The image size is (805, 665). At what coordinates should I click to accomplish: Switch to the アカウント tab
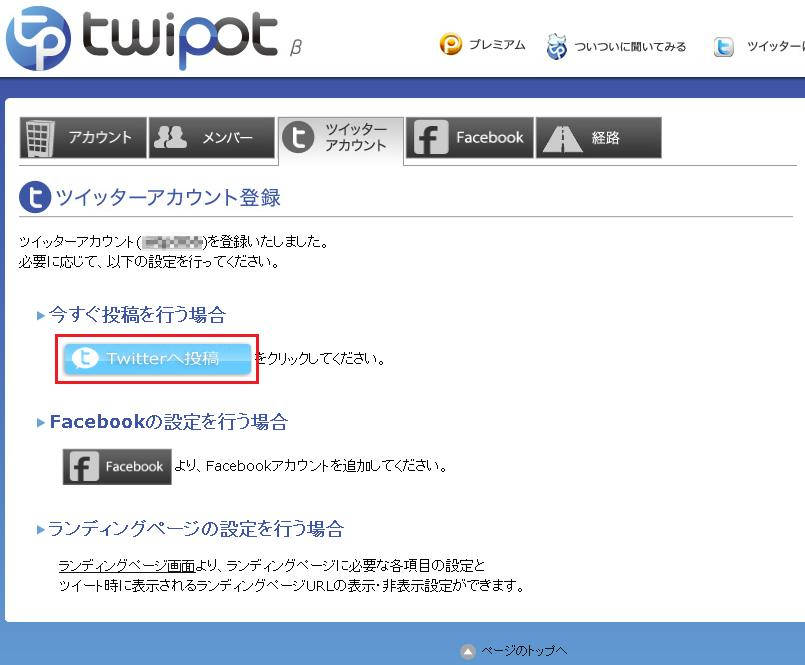(x=83, y=138)
